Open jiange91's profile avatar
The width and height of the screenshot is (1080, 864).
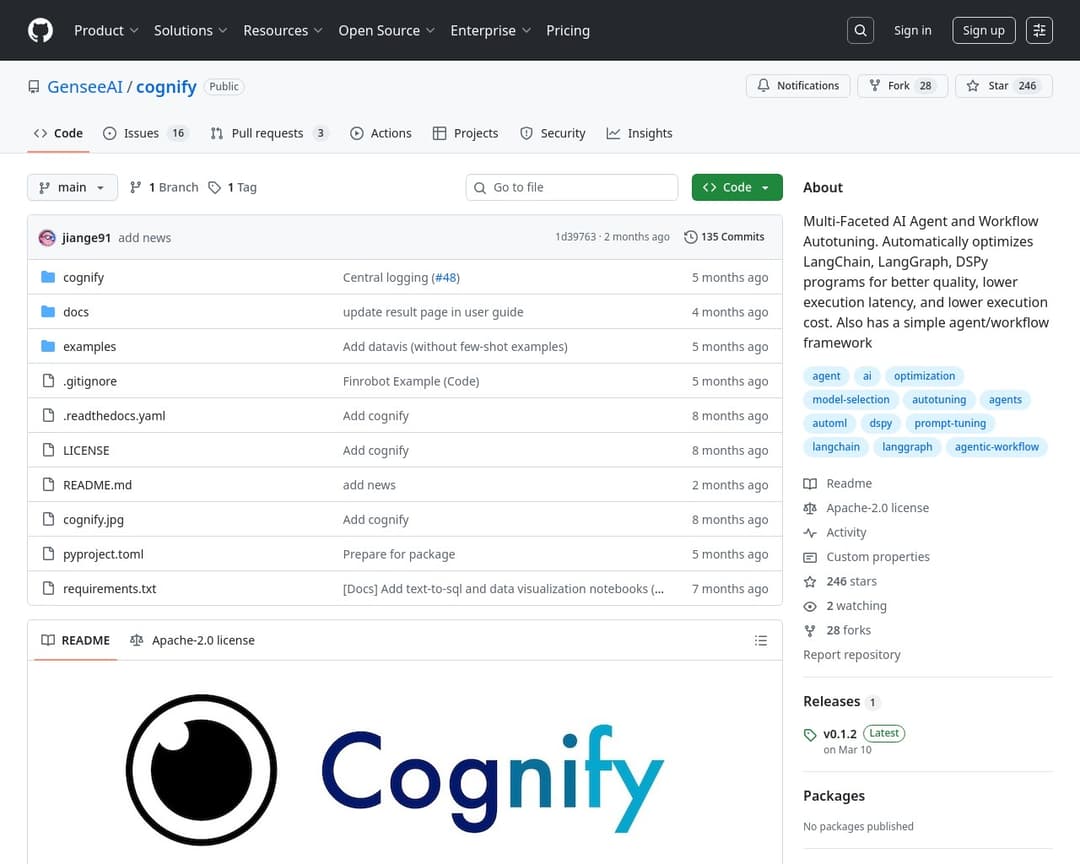[46, 237]
